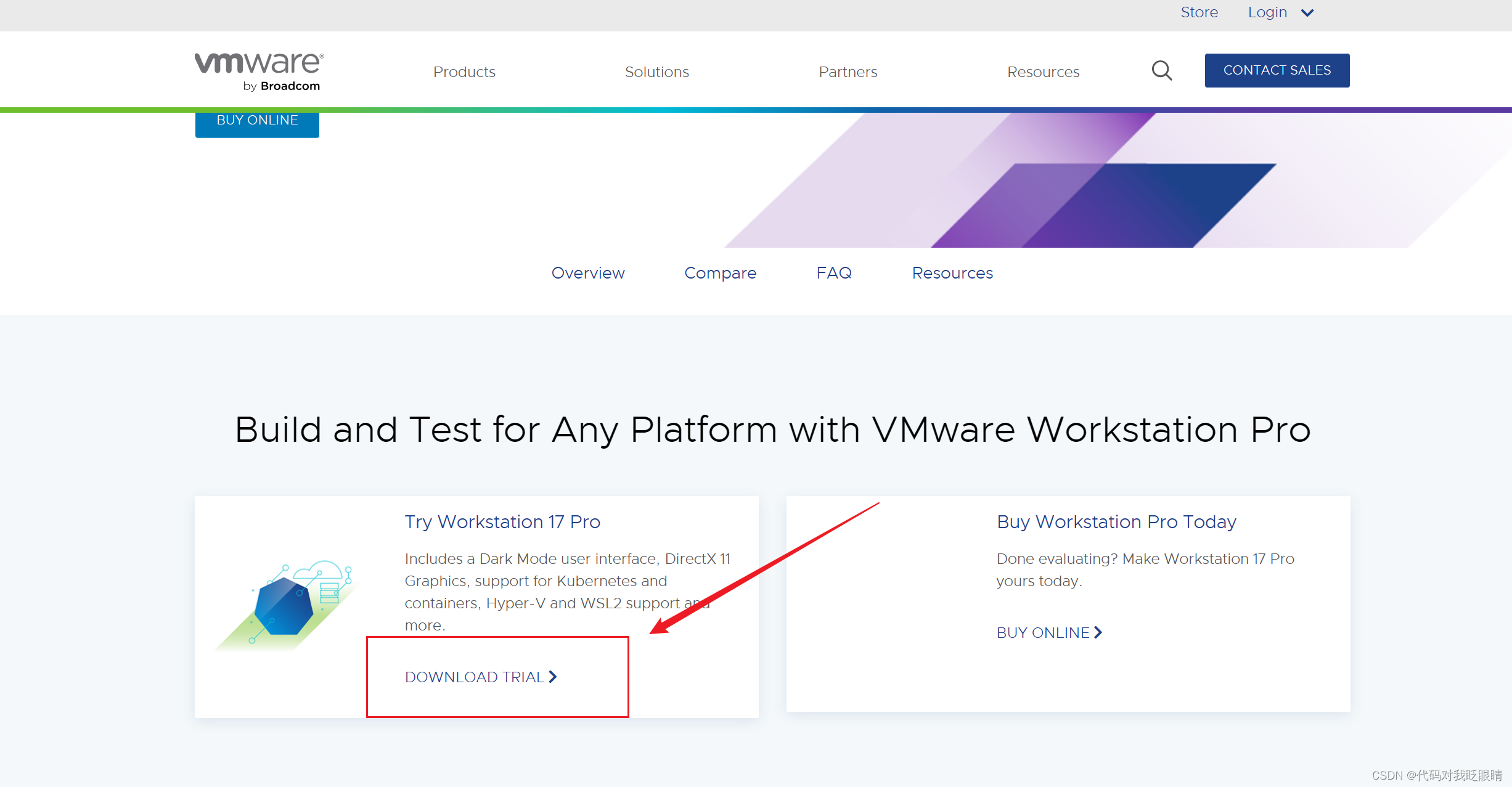This screenshot has height=787, width=1512.
Task: Open the search magnifier icon
Action: [x=1161, y=71]
